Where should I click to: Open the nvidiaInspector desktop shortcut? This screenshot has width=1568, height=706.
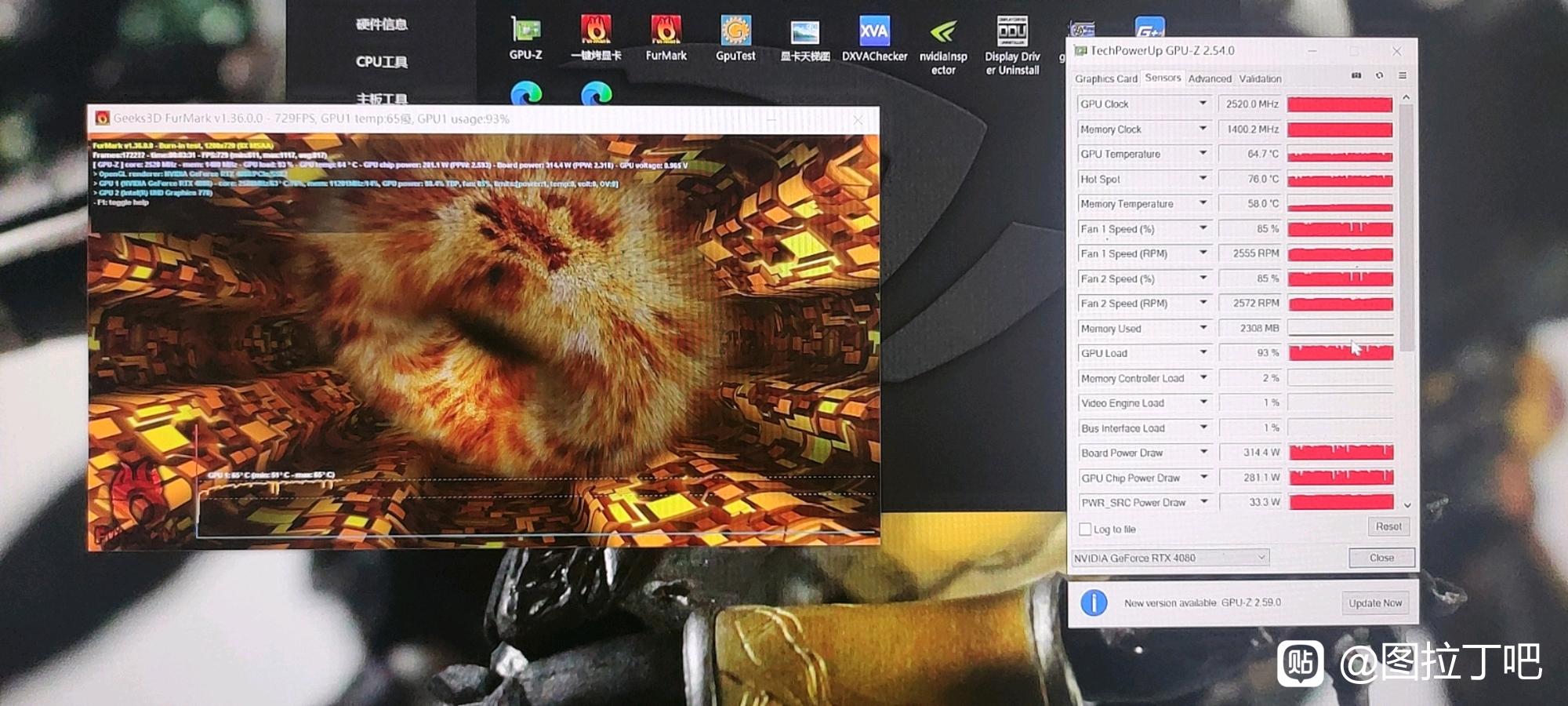point(943,47)
